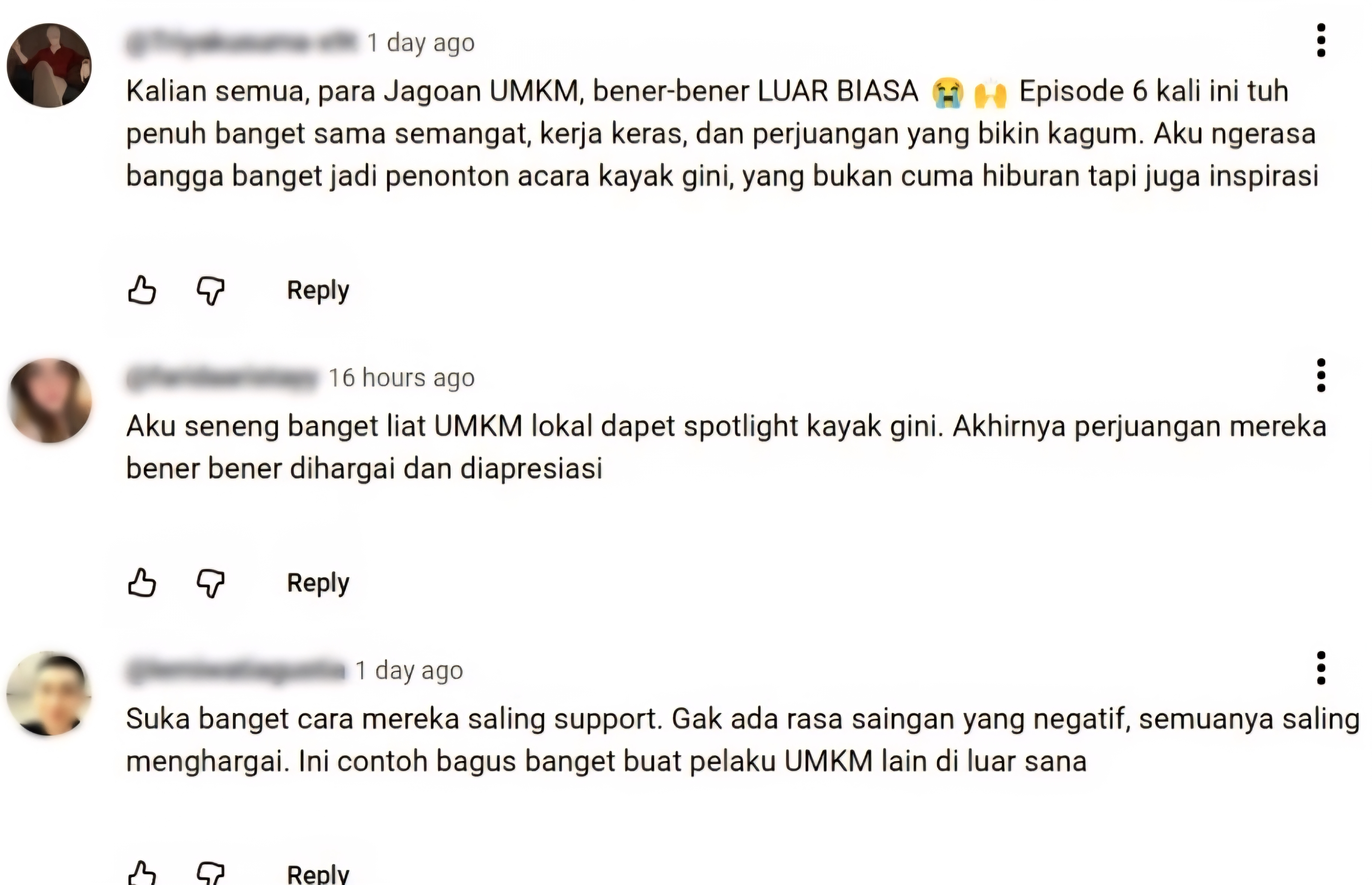The image size is (1372, 885).
Task: Click the 16 hours ago timestamp
Action: click(402, 378)
